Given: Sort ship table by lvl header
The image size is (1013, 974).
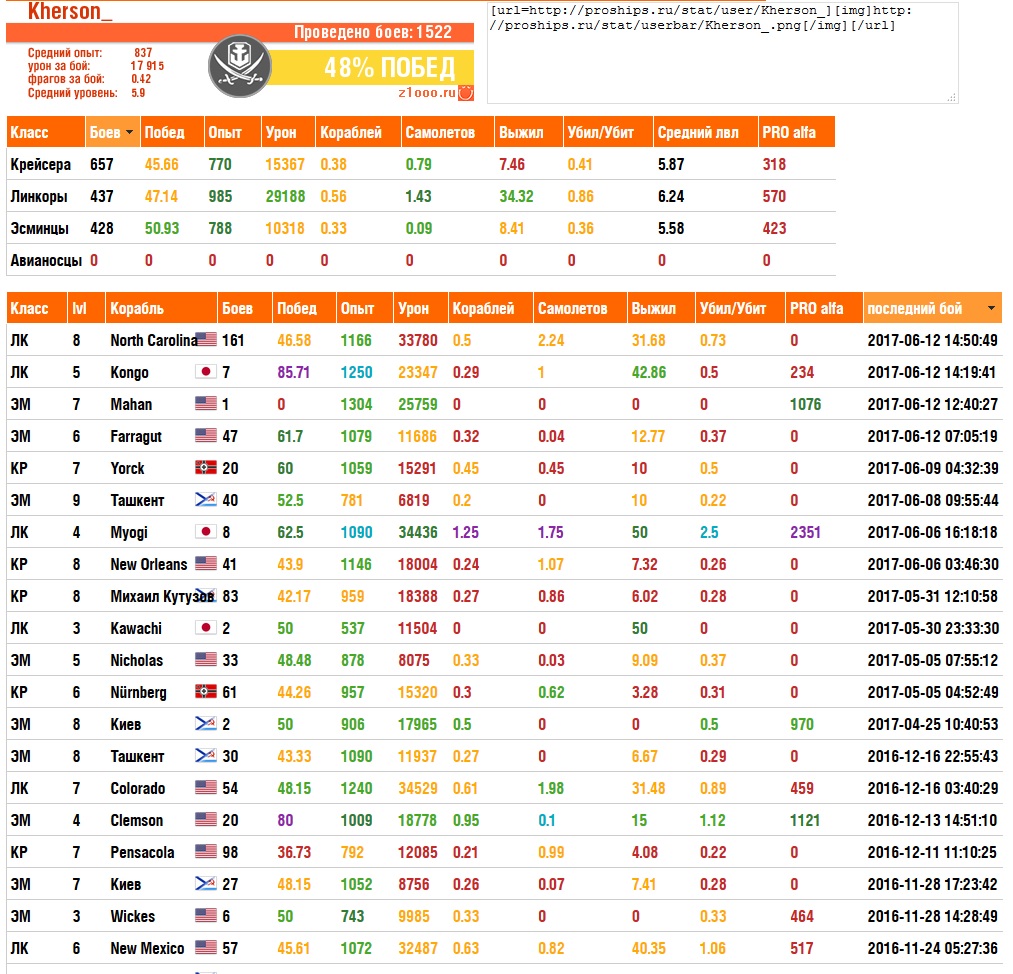Looking at the screenshot, I should (x=87, y=308).
